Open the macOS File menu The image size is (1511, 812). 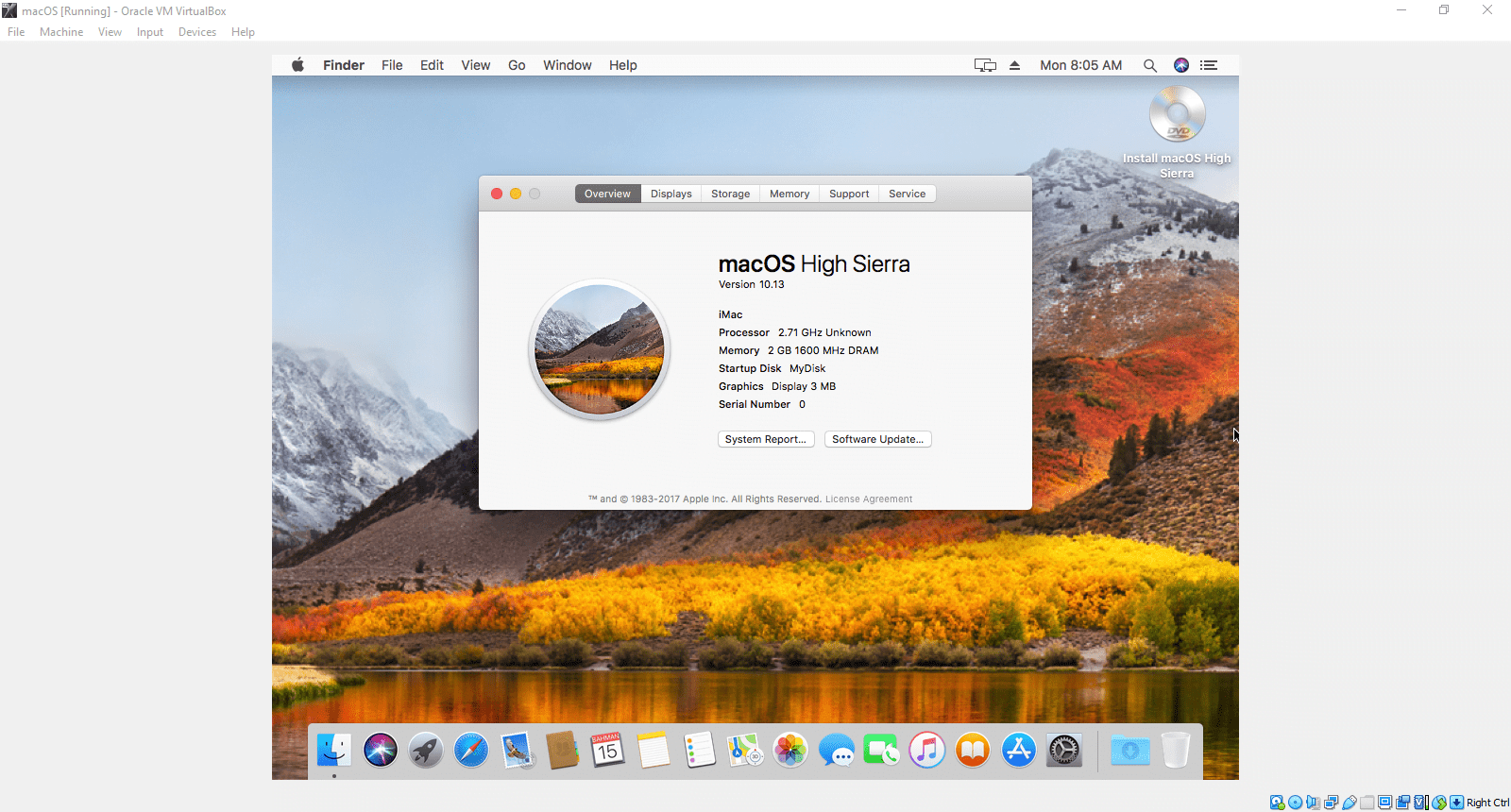(392, 65)
